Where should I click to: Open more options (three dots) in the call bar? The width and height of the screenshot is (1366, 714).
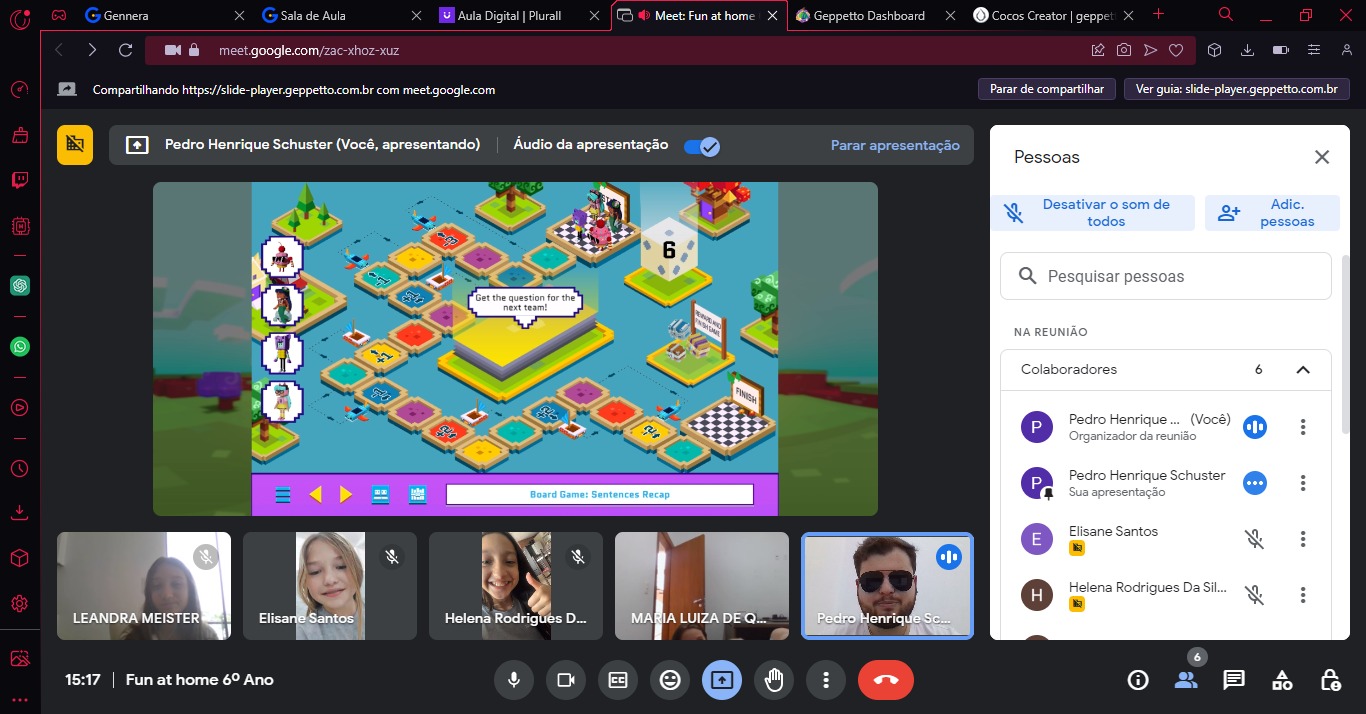826,680
